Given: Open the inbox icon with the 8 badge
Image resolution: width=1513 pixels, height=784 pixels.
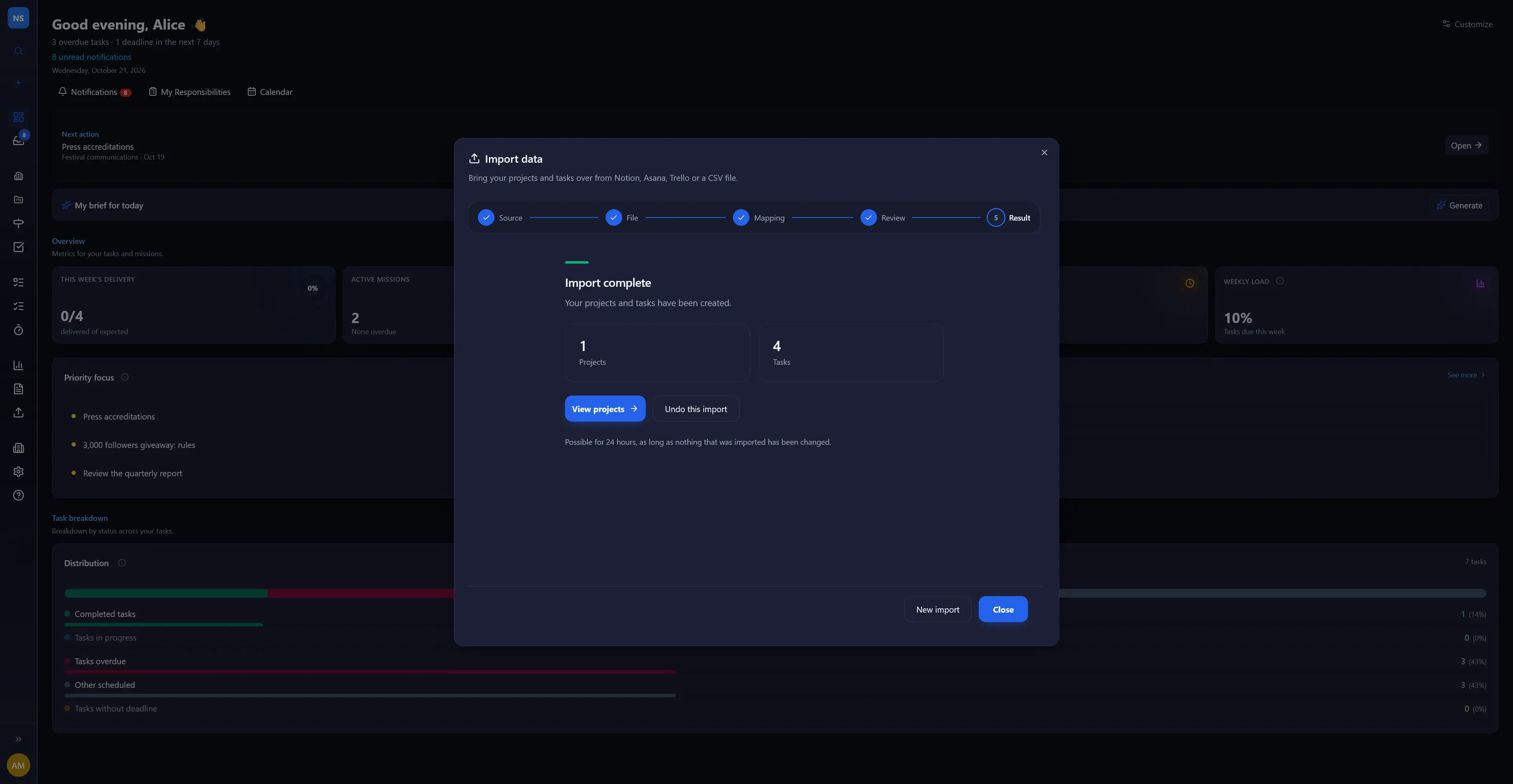Looking at the screenshot, I should [18, 141].
